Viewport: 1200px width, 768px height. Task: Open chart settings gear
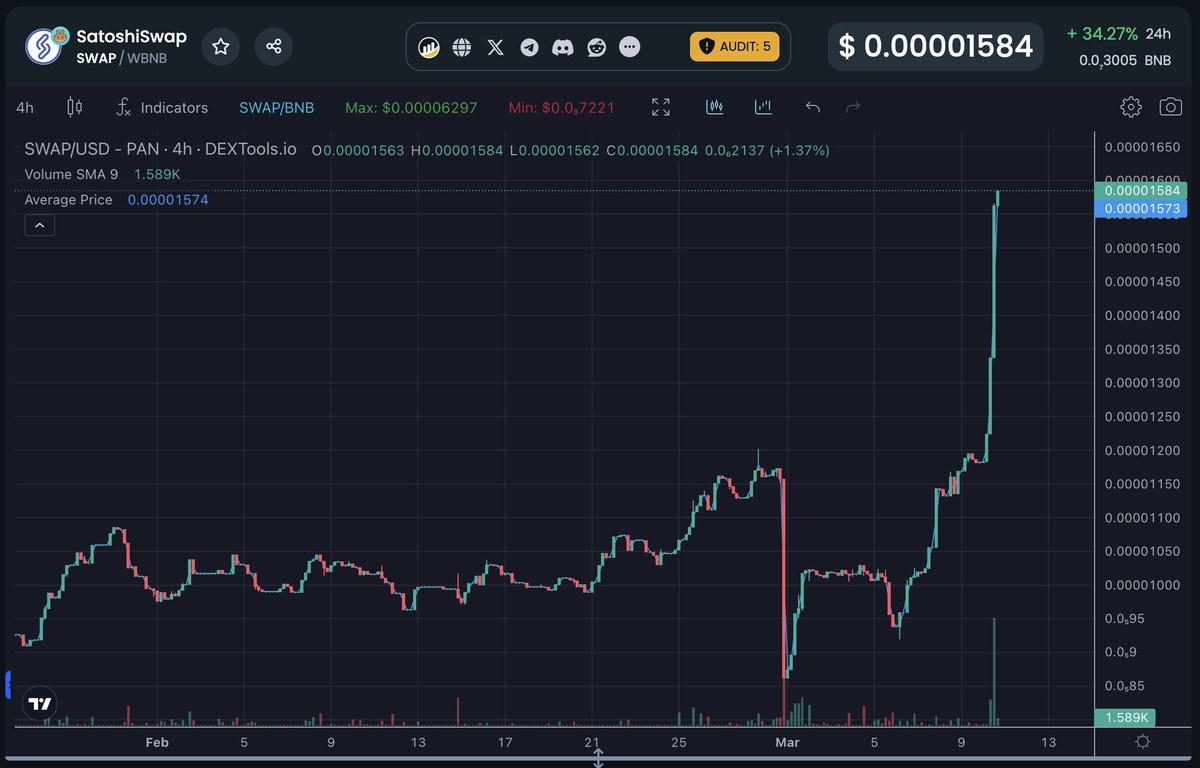point(1131,106)
